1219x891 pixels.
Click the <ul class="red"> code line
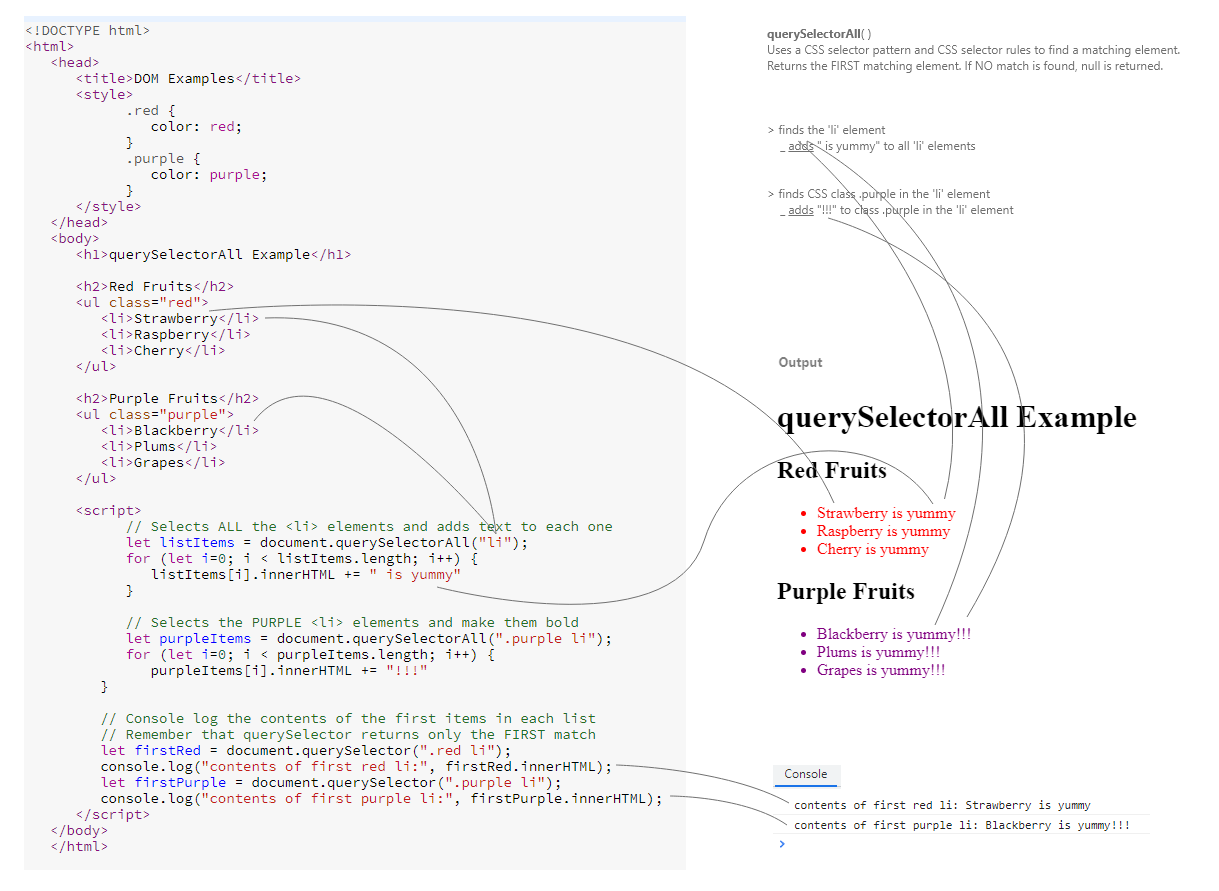point(142,302)
